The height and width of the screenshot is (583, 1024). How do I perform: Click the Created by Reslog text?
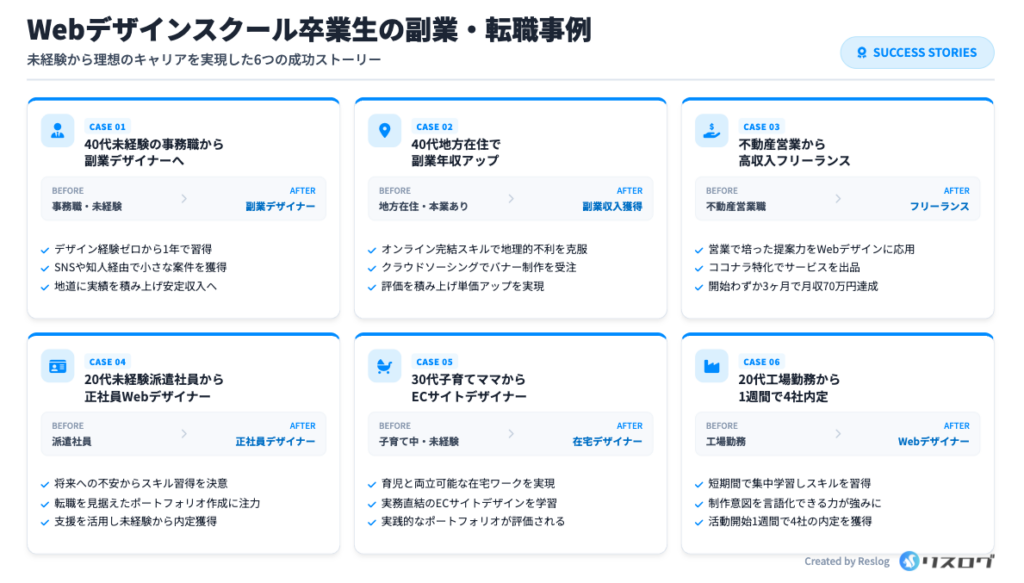[x=845, y=562]
